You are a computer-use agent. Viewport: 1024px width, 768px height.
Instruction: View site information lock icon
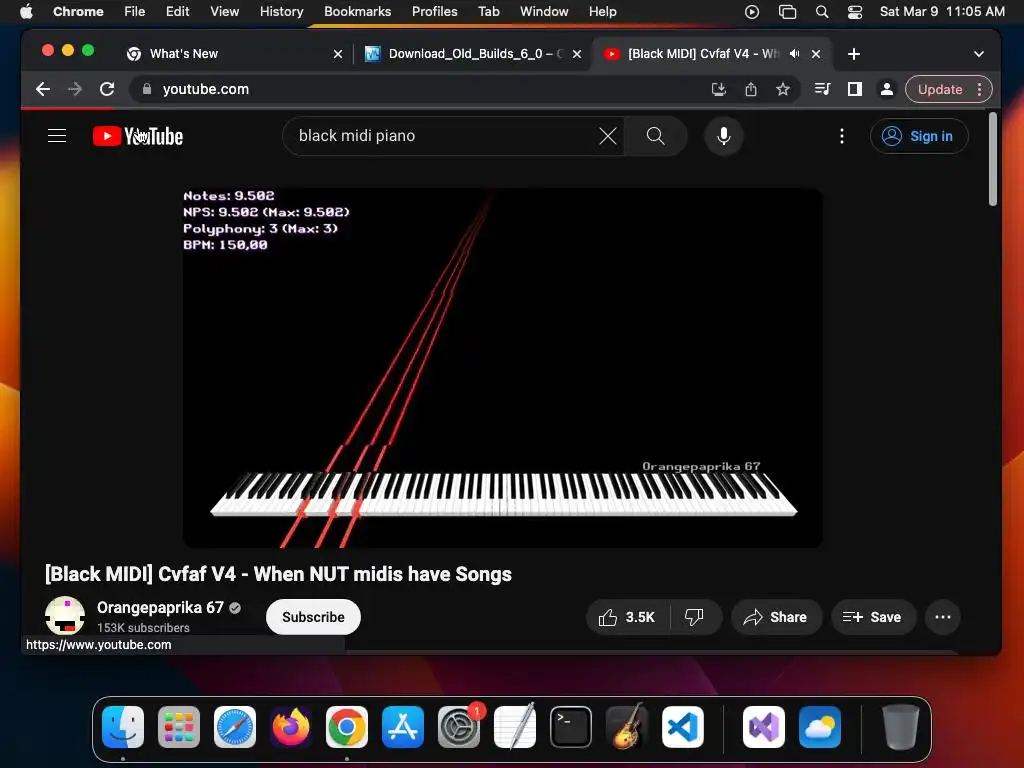pyautogui.click(x=147, y=89)
